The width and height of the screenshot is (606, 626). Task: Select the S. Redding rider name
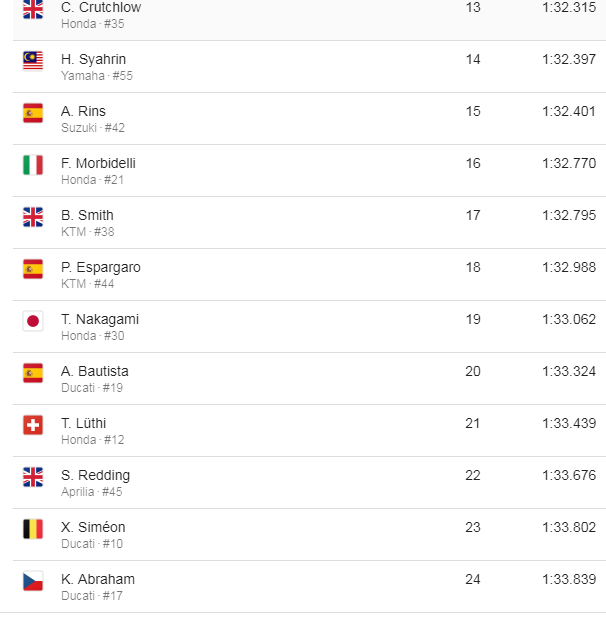[95, 475]
